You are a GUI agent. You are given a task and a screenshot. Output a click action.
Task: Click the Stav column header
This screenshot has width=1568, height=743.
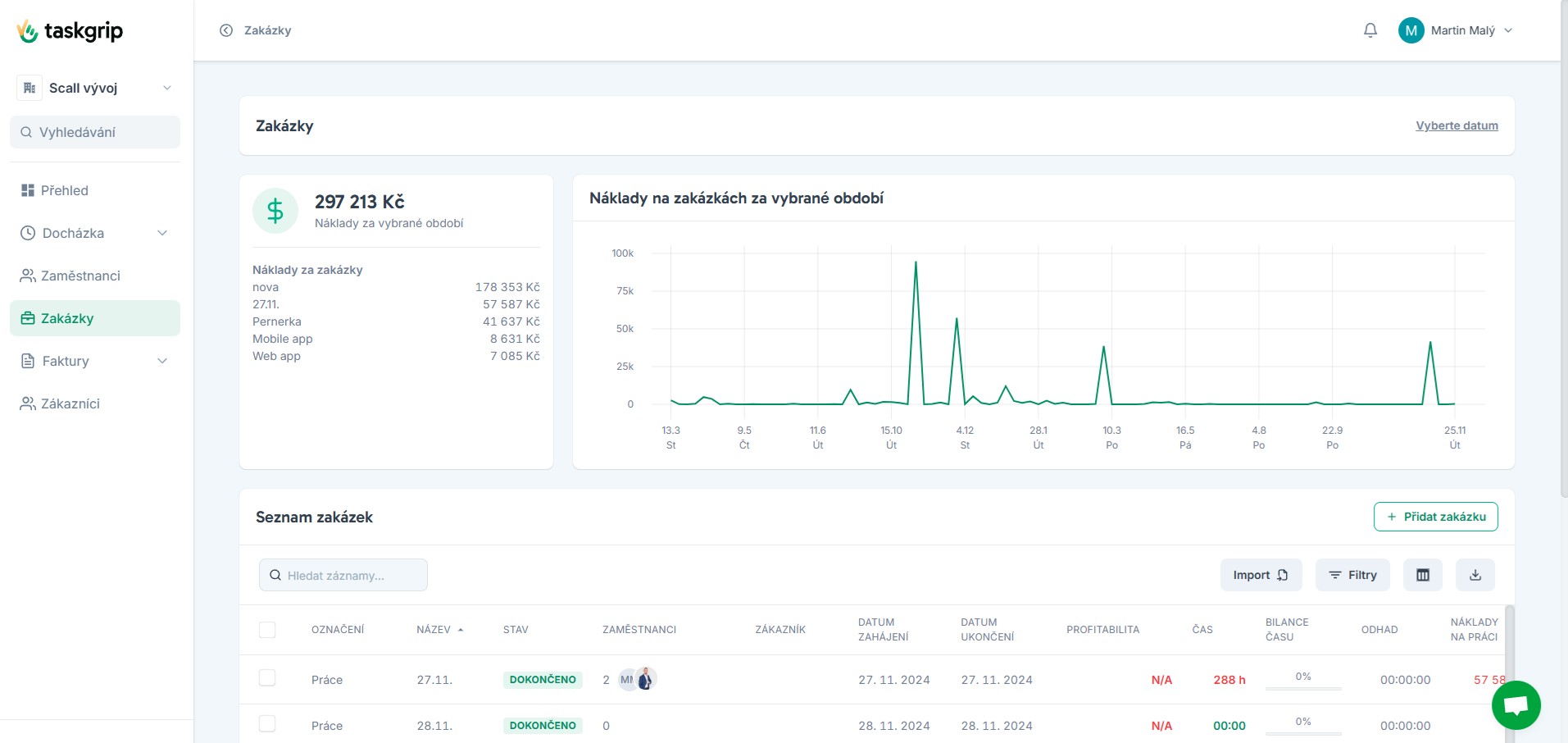(516, 630)
